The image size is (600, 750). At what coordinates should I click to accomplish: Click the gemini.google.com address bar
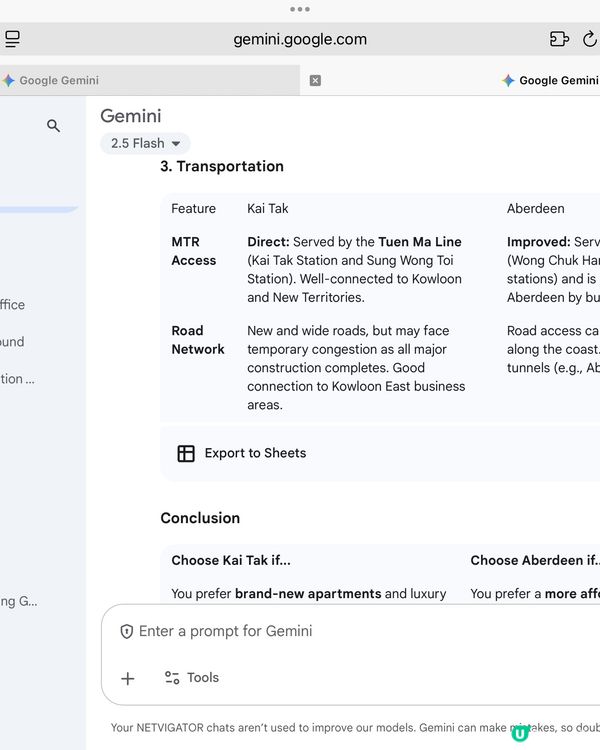tap(300, 39)
